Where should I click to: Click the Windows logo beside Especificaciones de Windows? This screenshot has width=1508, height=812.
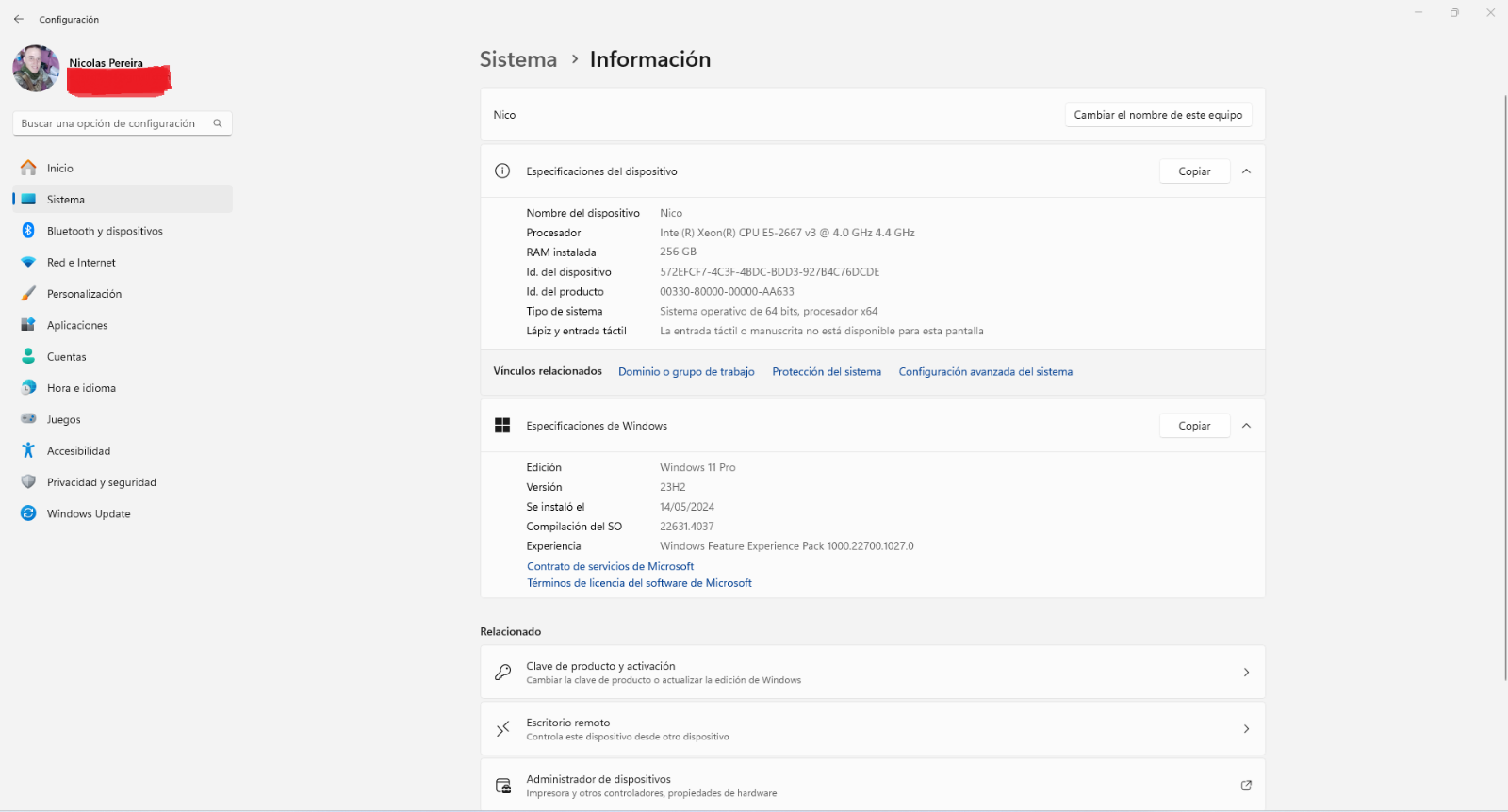point(502,426)
